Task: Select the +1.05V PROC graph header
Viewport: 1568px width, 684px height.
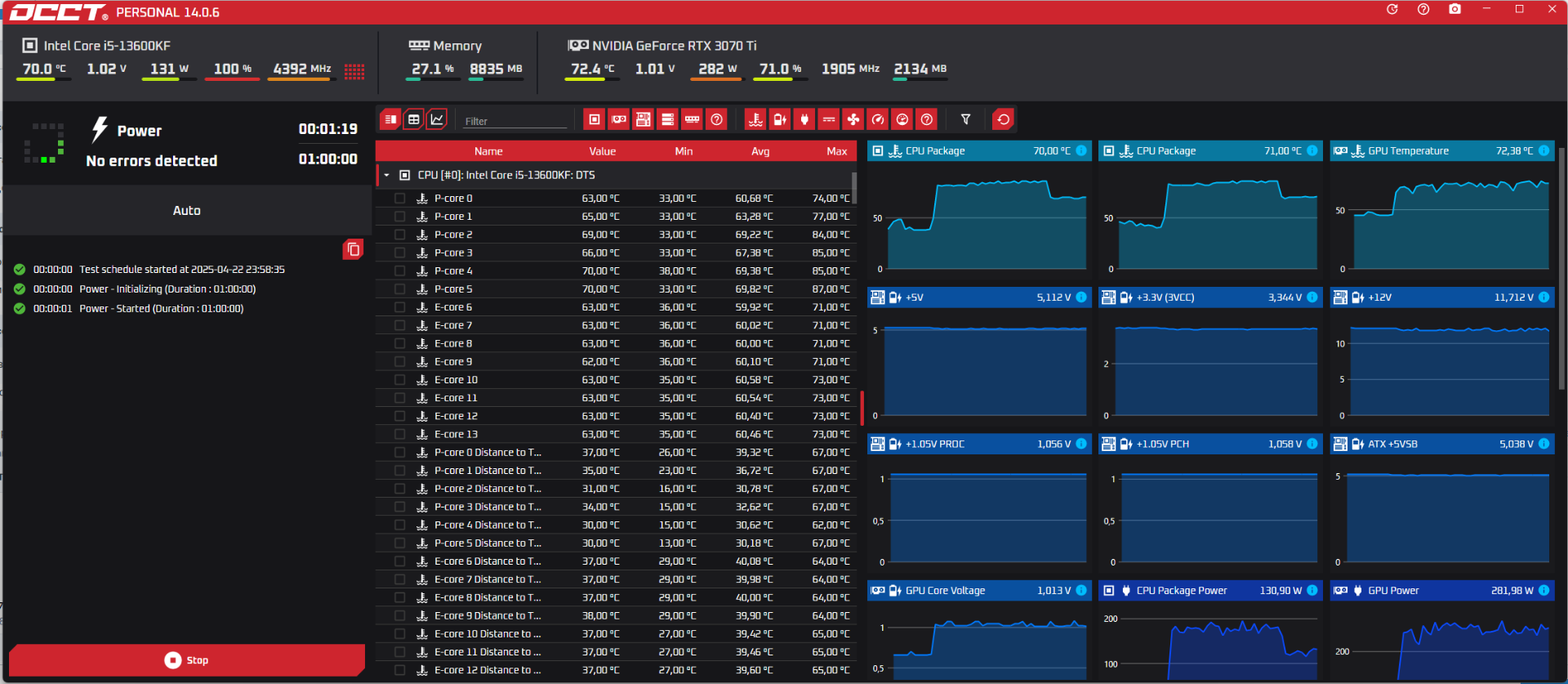Action: [x=979, y=444]
